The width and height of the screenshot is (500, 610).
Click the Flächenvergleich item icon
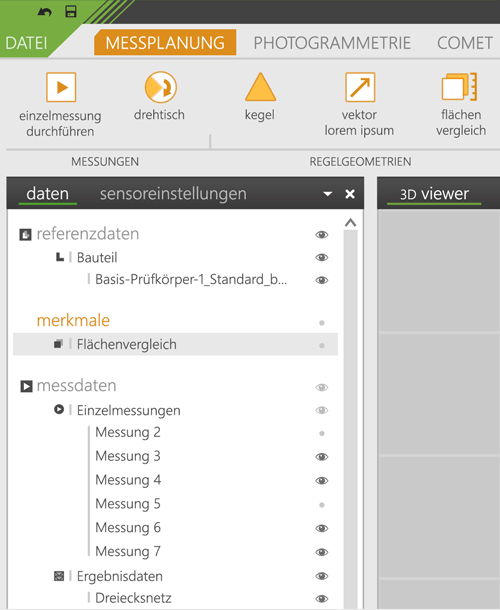(x=58, y=344)
